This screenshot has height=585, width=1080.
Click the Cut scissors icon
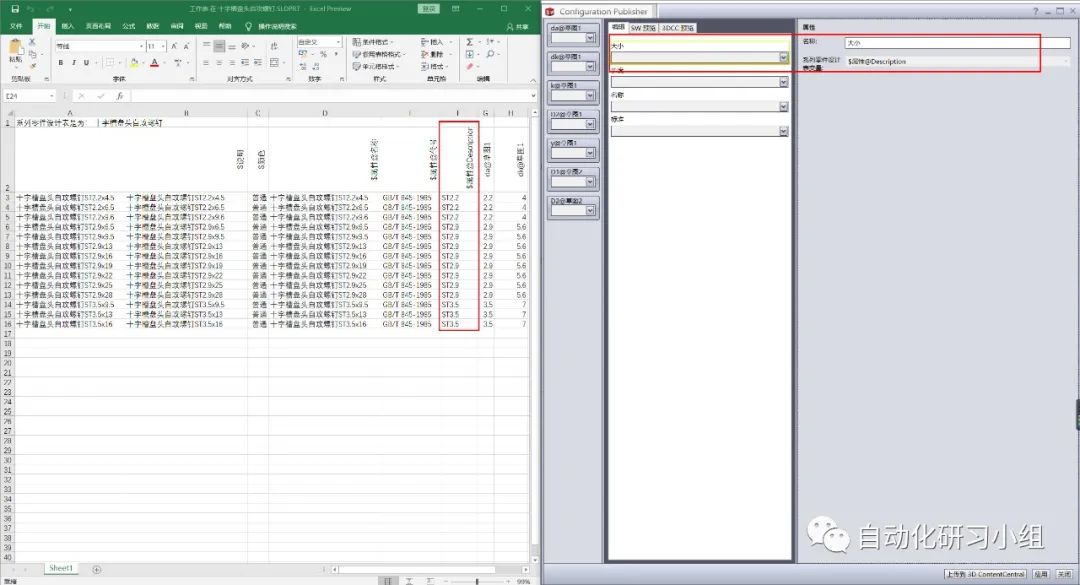[x=32, y=43]
